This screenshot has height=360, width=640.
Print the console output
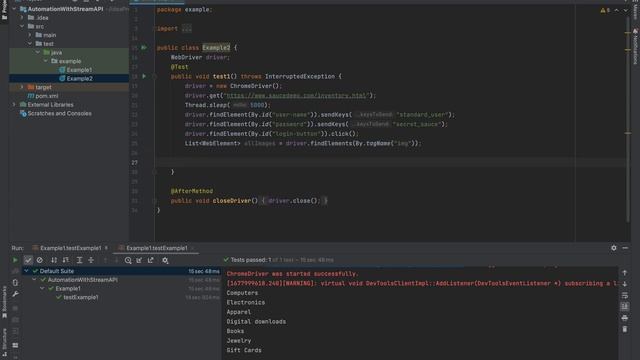[624, 318]
